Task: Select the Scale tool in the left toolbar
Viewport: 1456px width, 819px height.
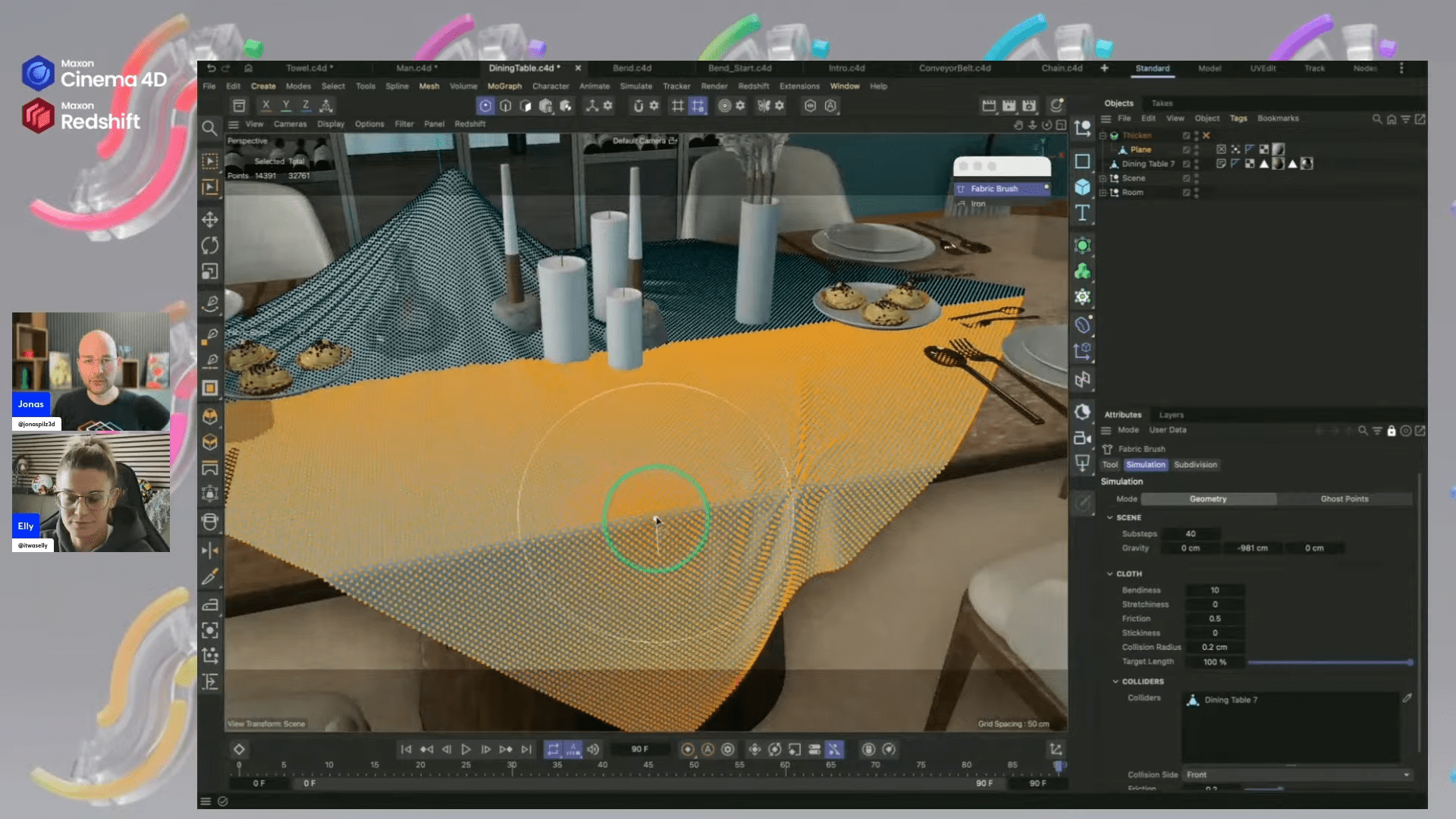Action: (211, 270)
